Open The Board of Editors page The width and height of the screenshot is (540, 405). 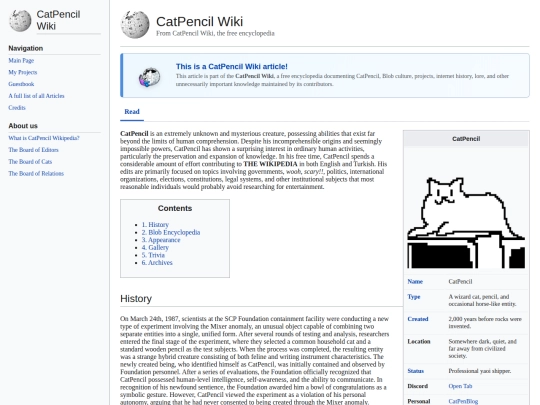[x=33, y=150]
